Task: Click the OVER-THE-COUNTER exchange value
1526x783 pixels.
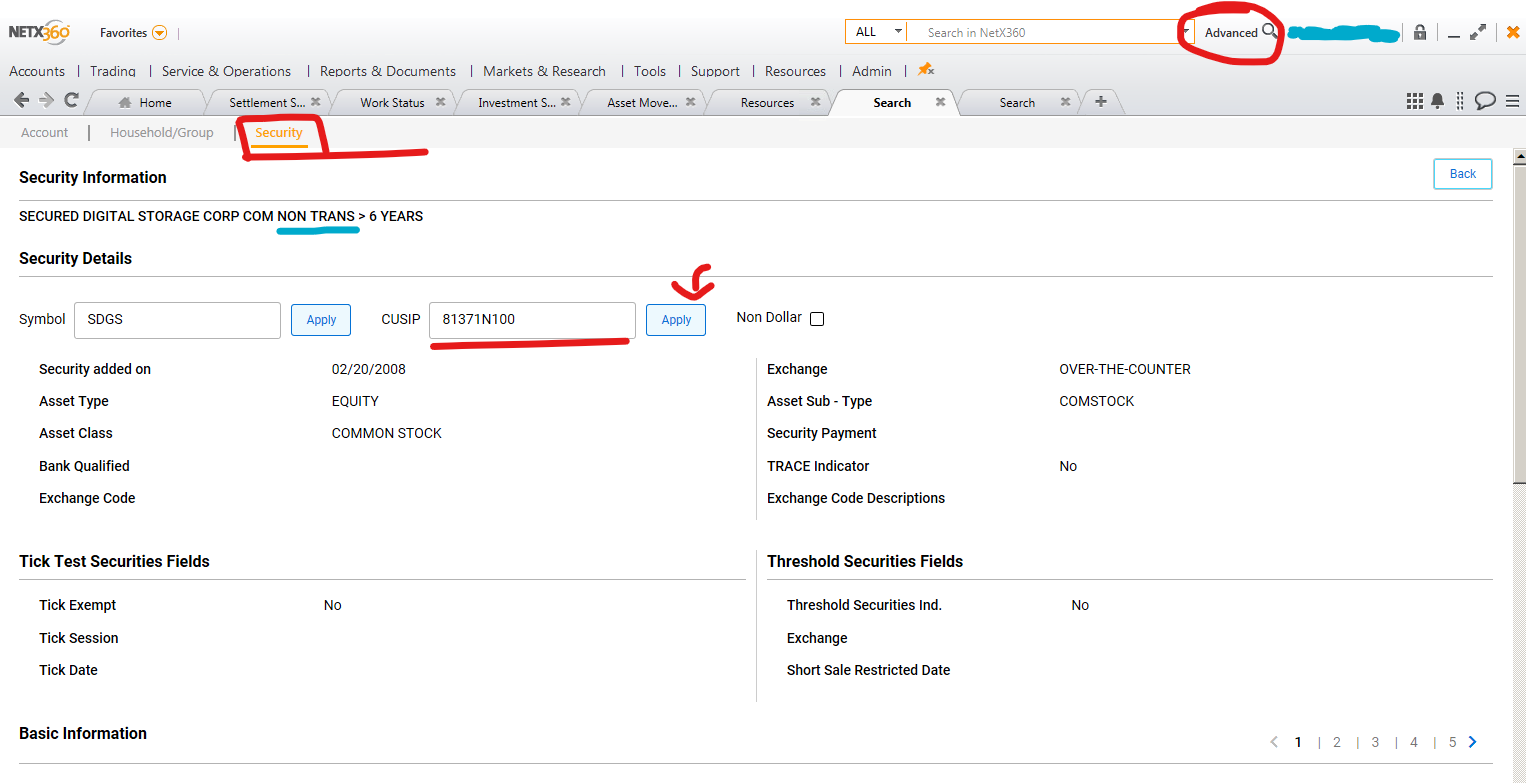Action: (1125, 369)
